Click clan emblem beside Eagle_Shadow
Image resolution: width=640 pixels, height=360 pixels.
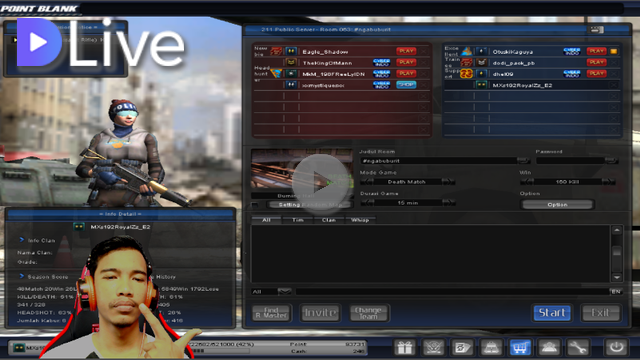pyautogui.click(x=276, y=51)
